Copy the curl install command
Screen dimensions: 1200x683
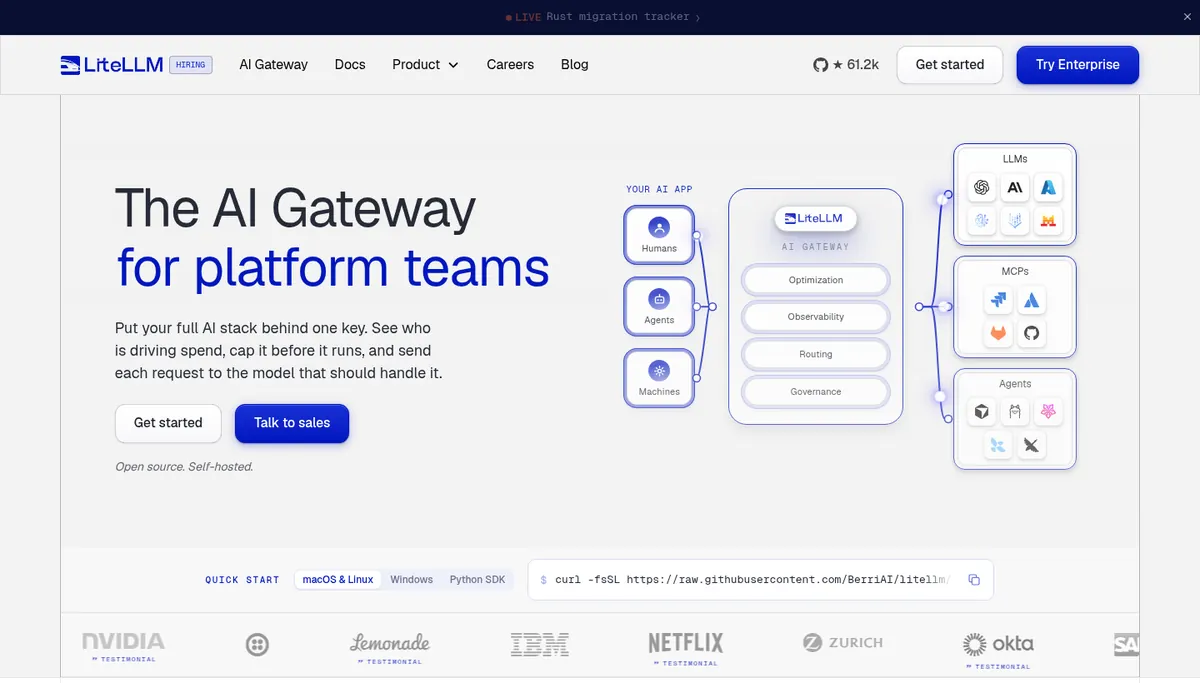(x=974, y=580)
